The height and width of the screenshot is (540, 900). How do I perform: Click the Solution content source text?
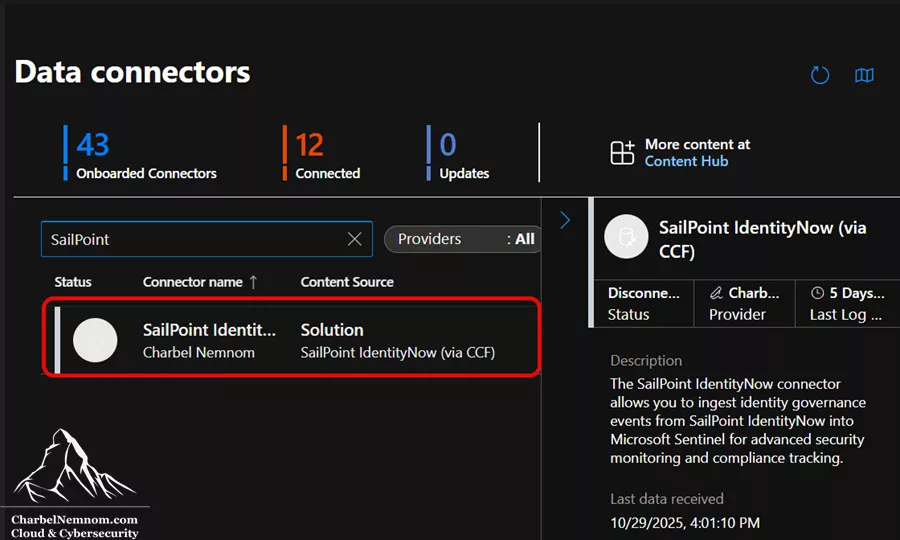332,330
